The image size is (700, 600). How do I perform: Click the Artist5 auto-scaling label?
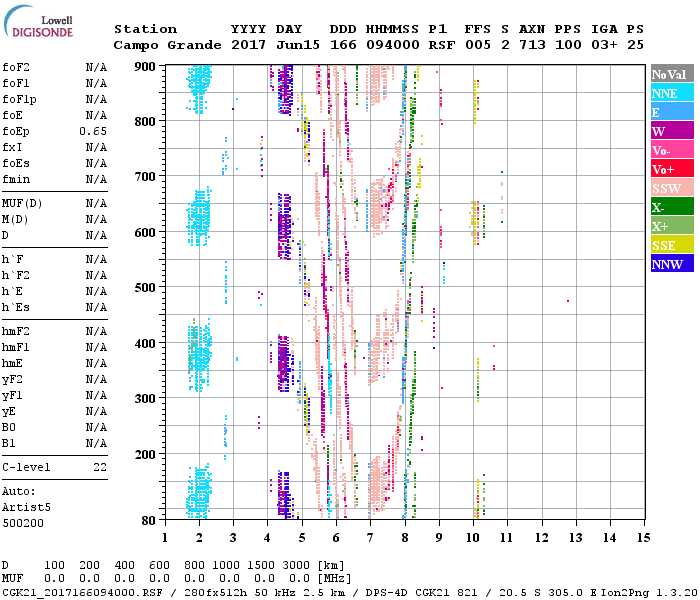pyautogui.click(x=23, y=507)
